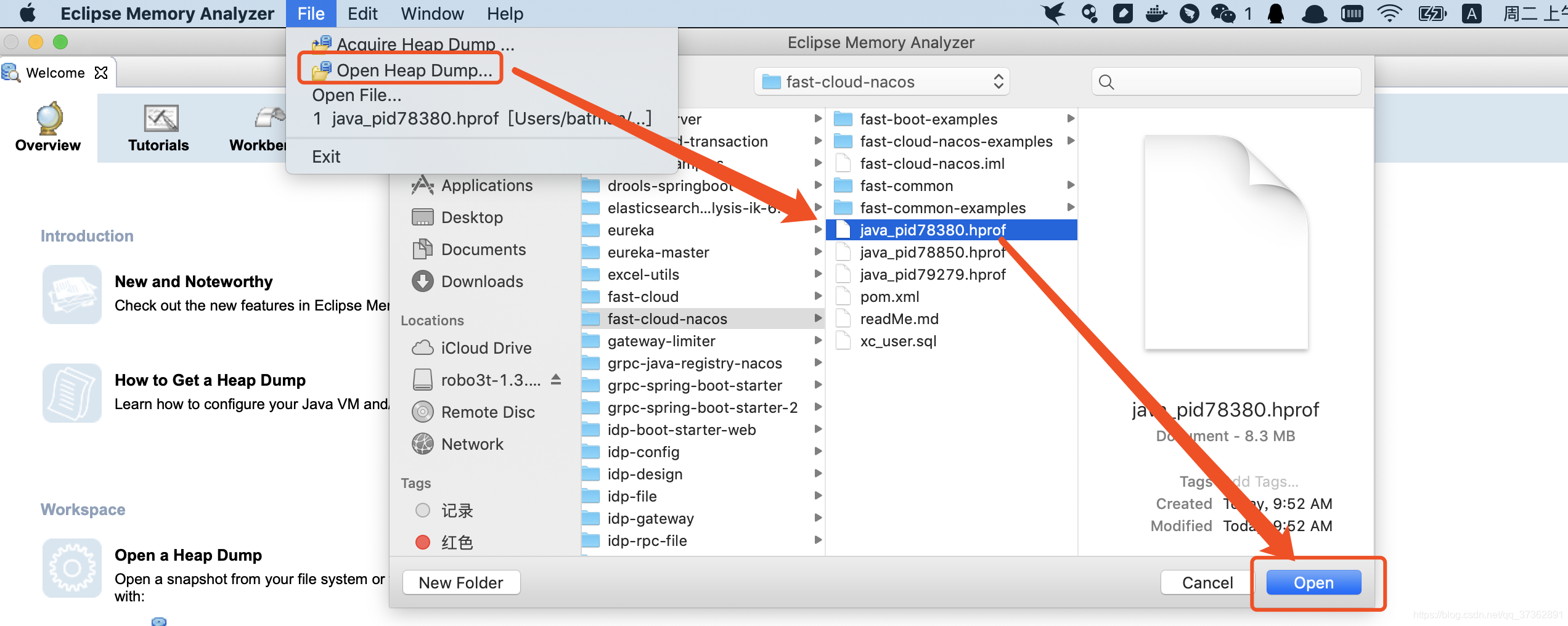This screenshot has height=626, width=1568.
Task: Select the fast-cloud-nacos.iml file
Action: [x=952, y=163]
